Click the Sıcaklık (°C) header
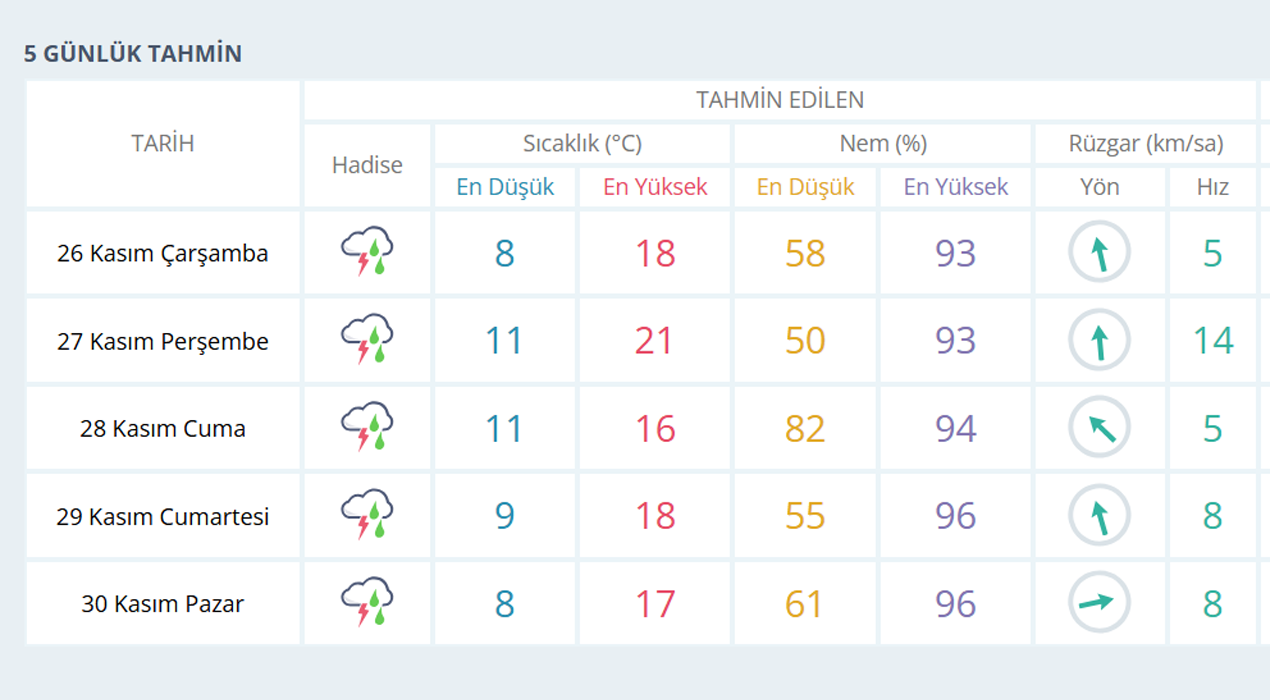This screenshot has height=700, width=1270. 582,144
